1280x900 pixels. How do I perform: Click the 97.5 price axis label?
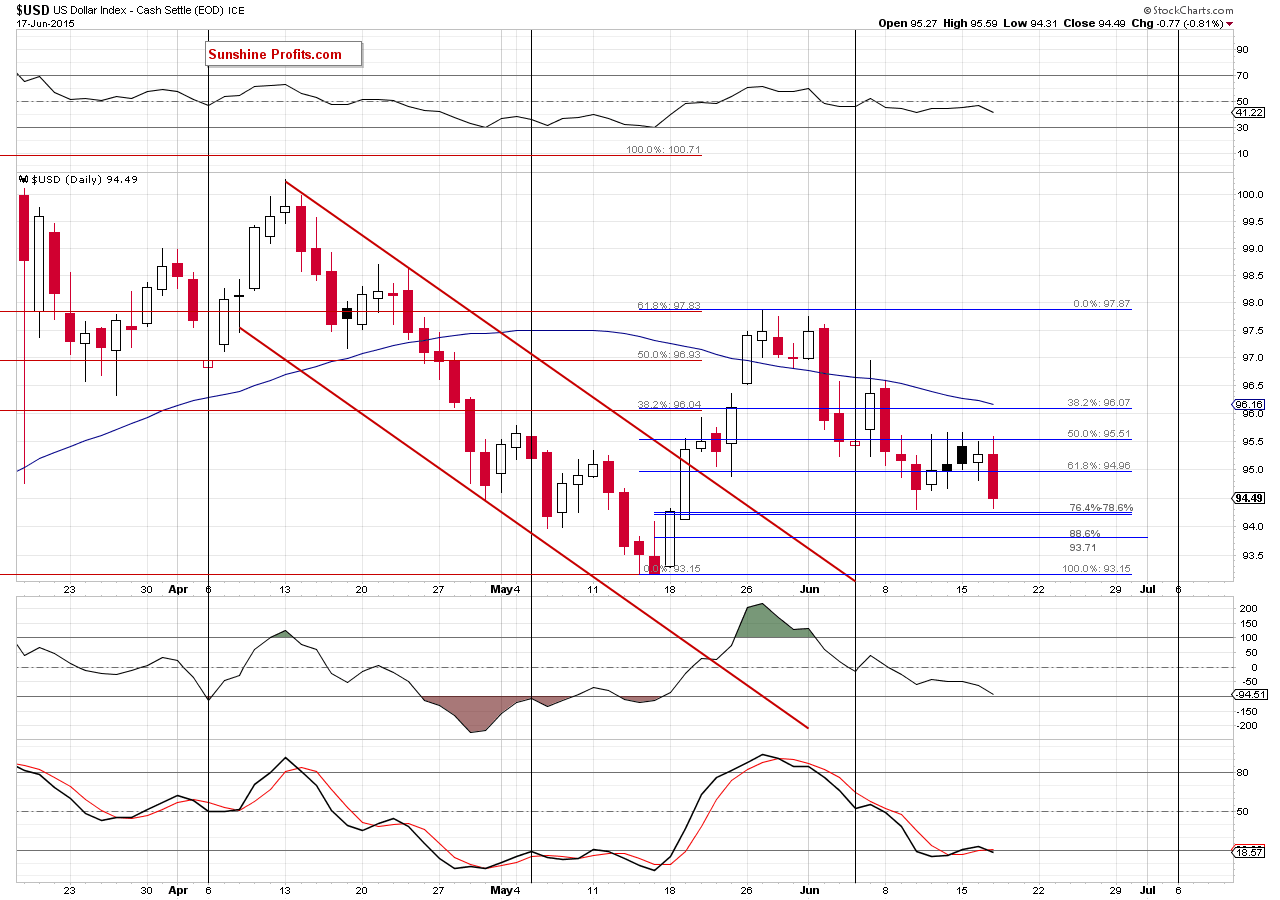[1252, 330]
